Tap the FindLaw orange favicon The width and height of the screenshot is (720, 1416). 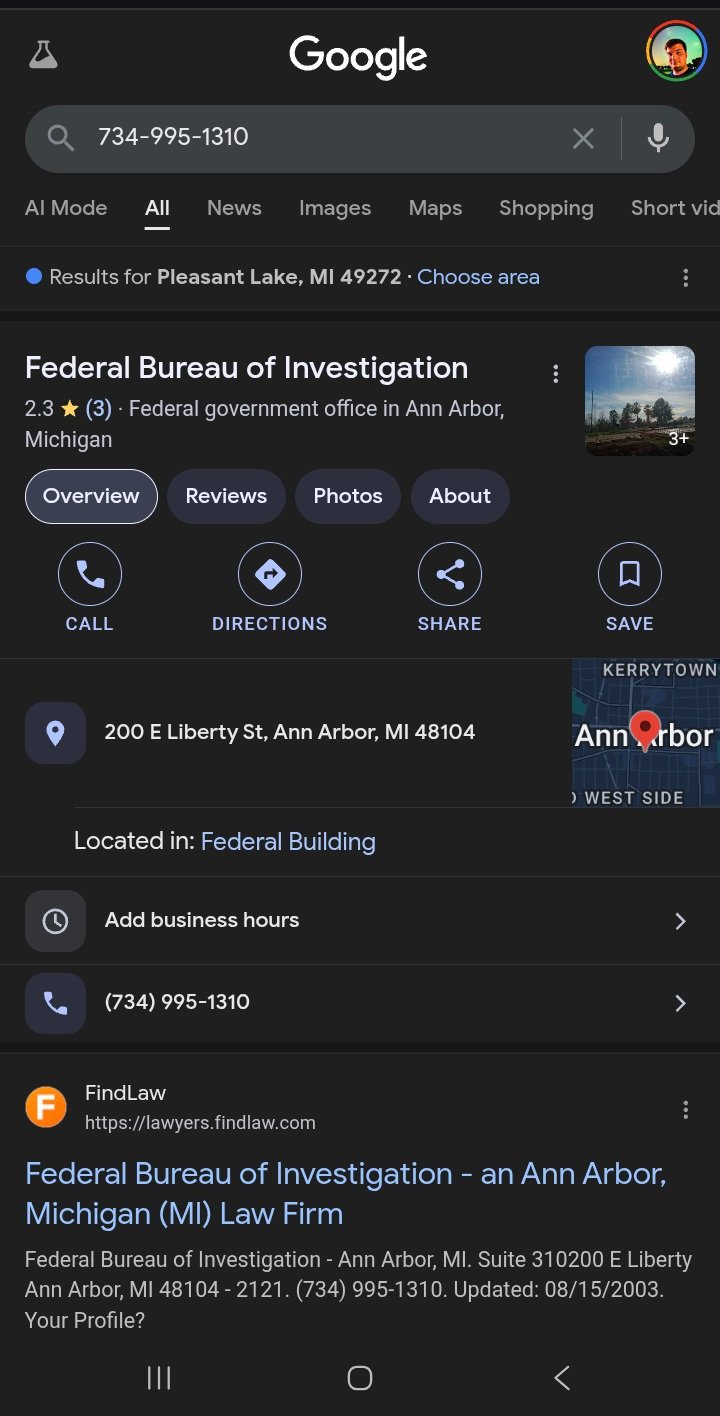46,1107
